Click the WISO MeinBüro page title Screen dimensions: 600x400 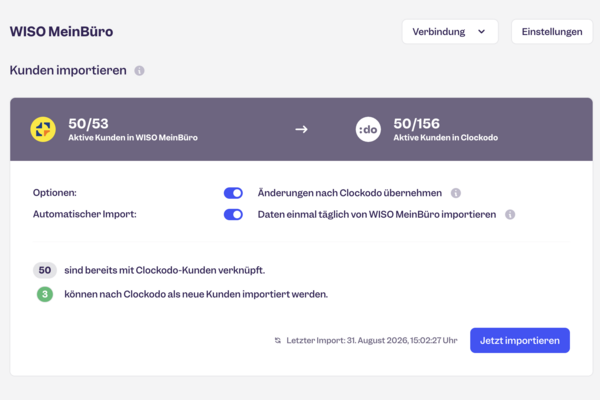pos(62,31)
